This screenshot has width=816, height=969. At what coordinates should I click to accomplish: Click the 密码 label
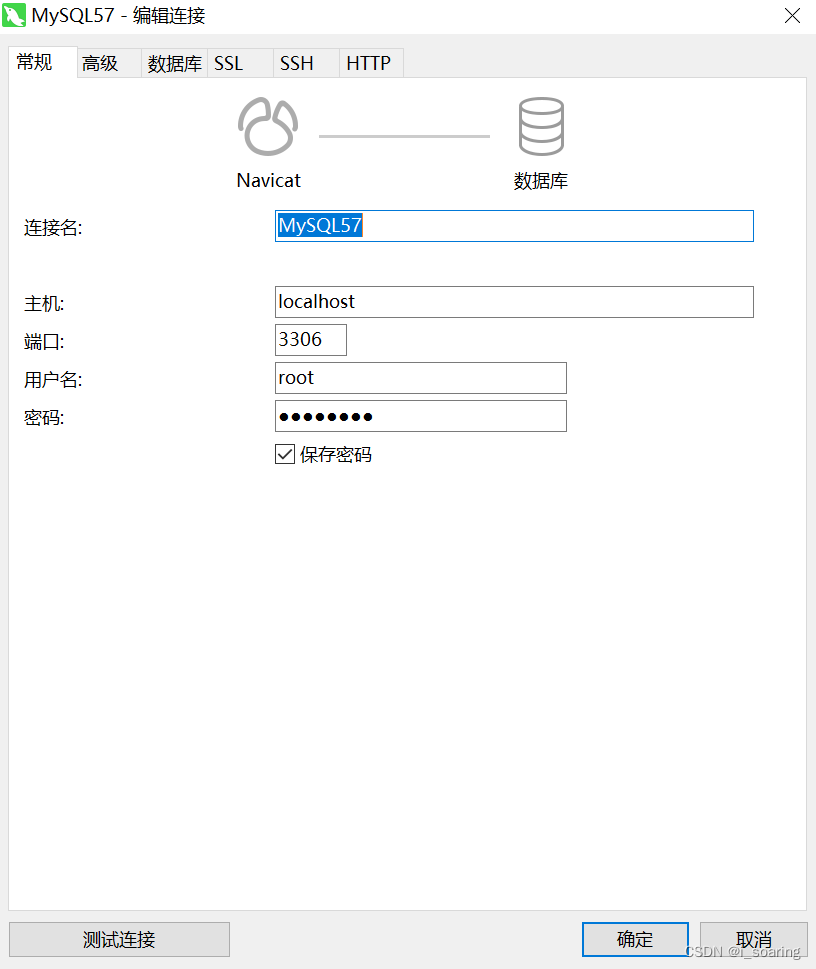tap(44, 418)
